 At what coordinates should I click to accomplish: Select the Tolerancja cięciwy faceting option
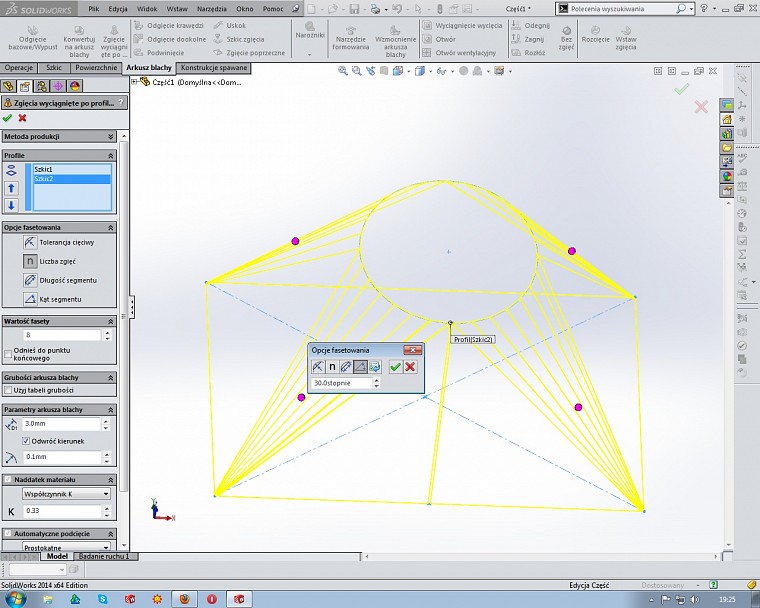coord(30,242)
